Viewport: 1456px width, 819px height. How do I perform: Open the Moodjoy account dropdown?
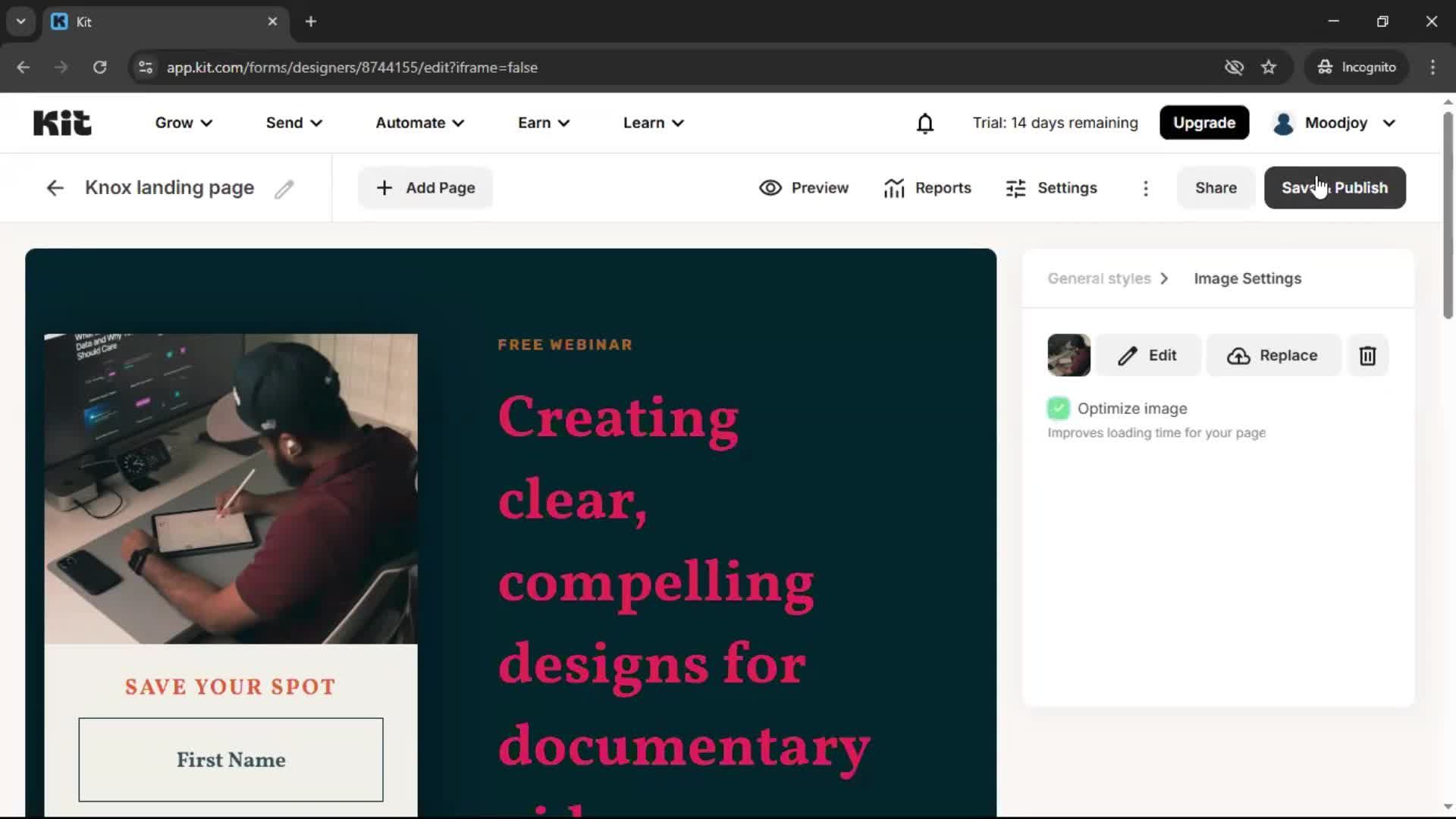coord(1334,122)
